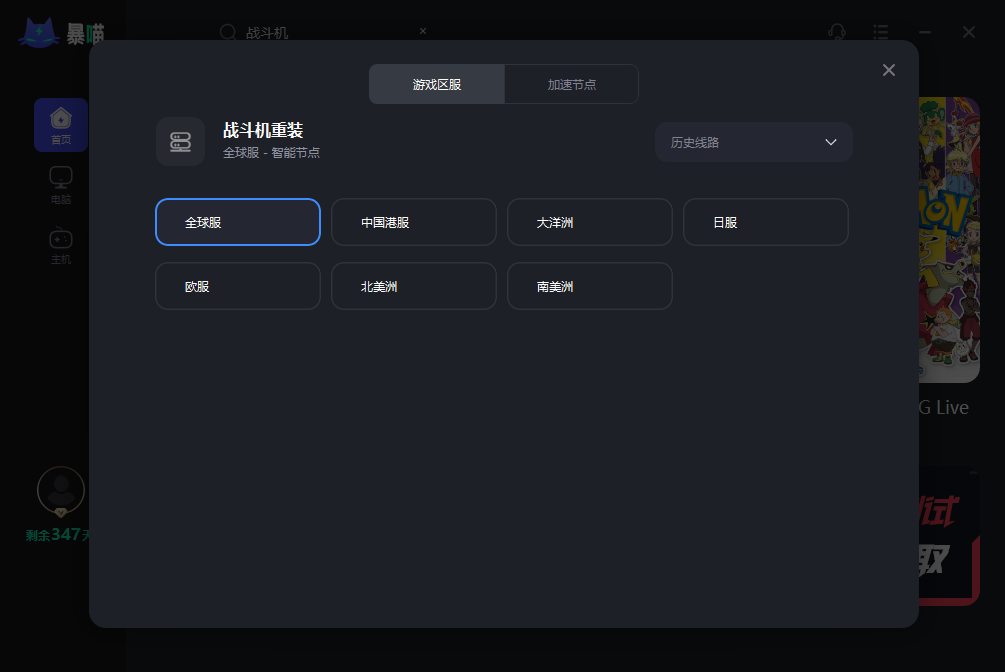Choose the 大洋洲 region
This screenshot has width=1005, height=672.
point(590,222)
